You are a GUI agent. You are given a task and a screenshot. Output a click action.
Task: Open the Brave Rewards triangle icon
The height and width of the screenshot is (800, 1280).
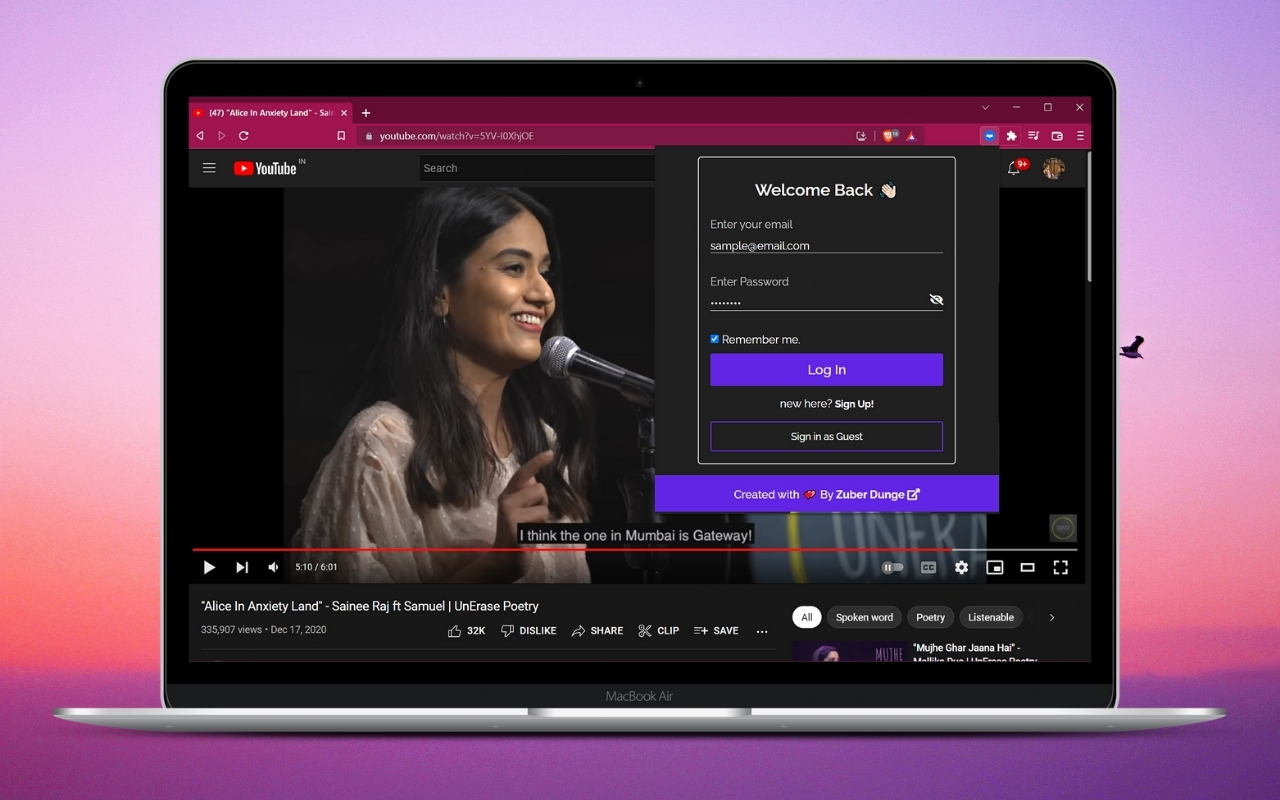tap(912, 136)
